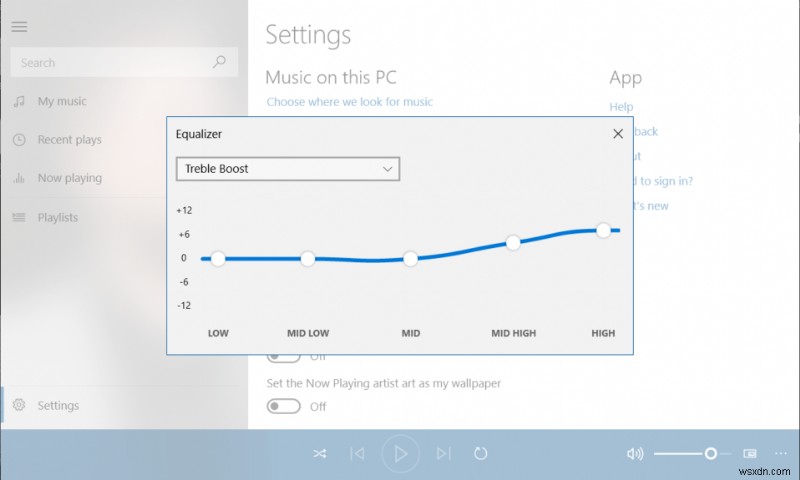
Task: Adjust the volume slider knob
Action: coord(710,453)
